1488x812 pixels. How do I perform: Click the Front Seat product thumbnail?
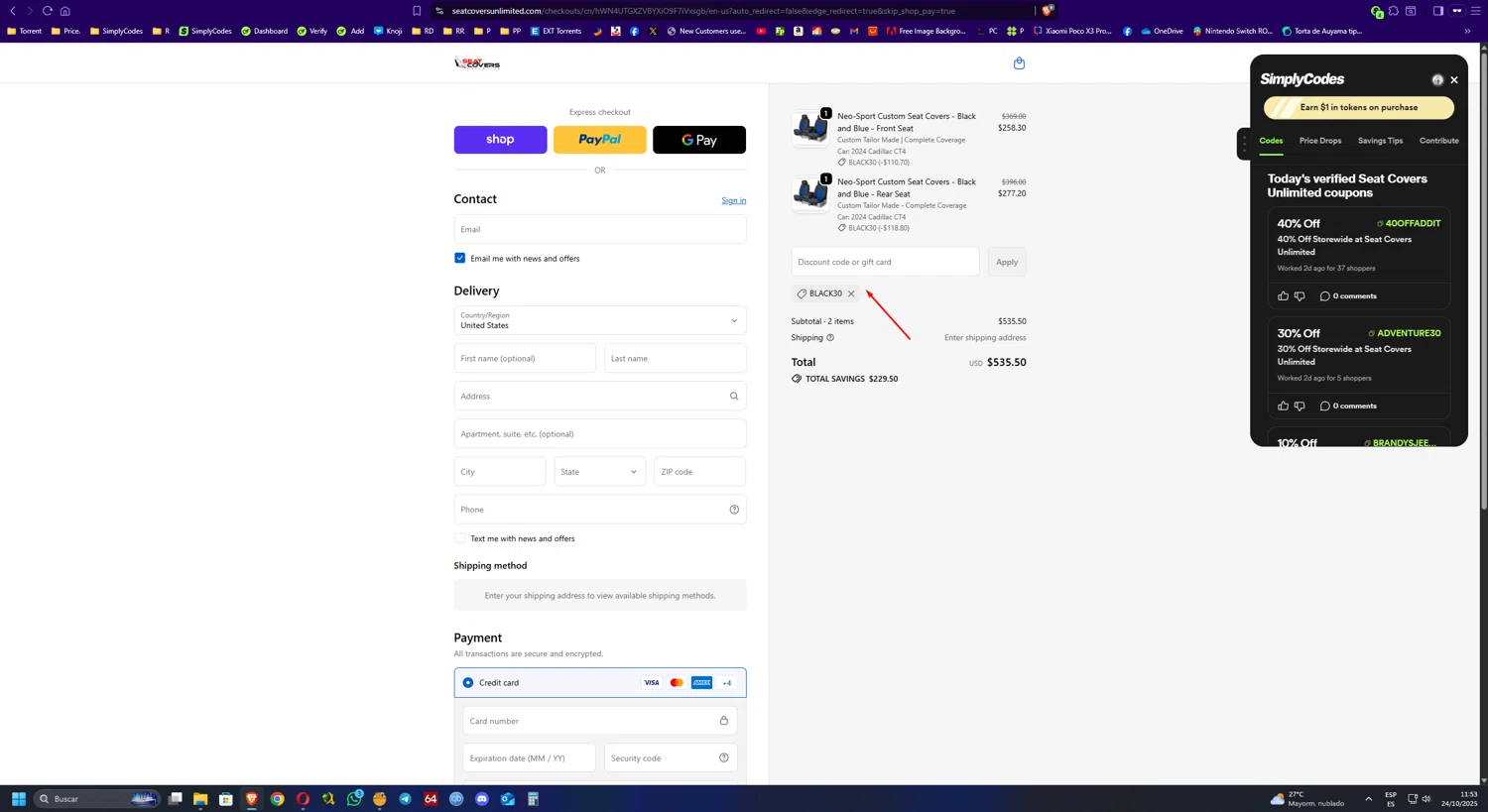click(x=810, y=128)
